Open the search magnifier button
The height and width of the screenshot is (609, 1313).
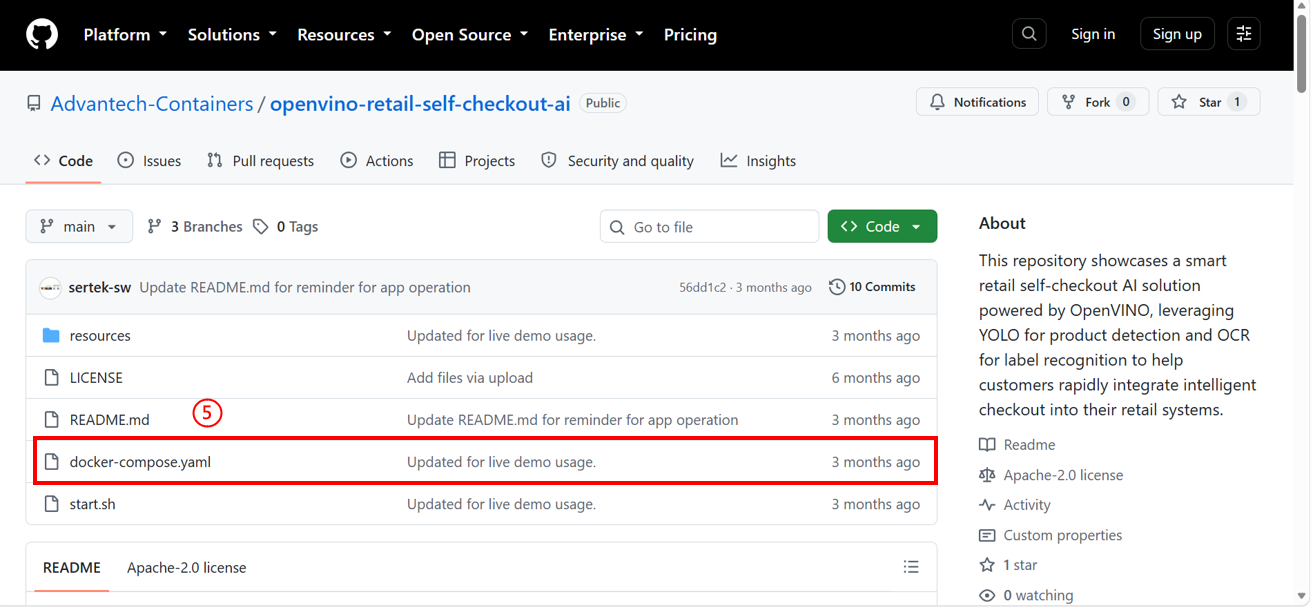click(1029, 34)
